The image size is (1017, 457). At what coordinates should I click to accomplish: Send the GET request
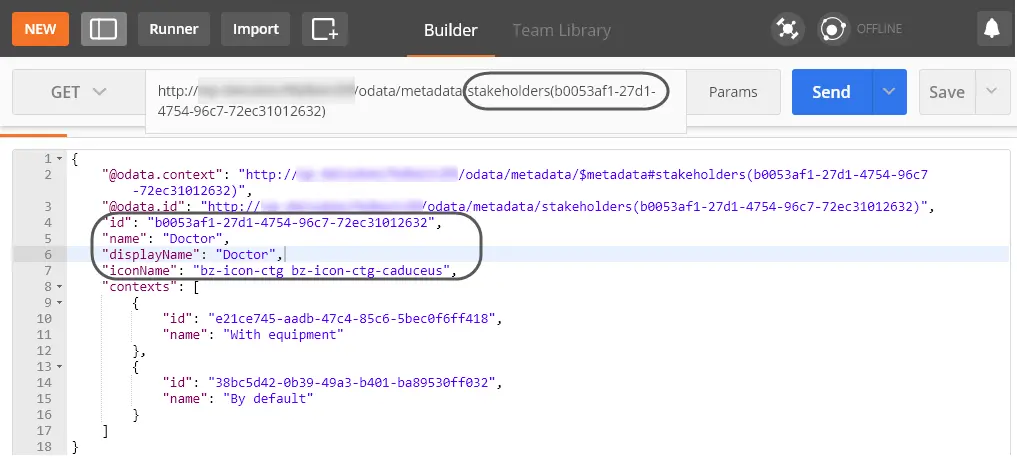832,92
